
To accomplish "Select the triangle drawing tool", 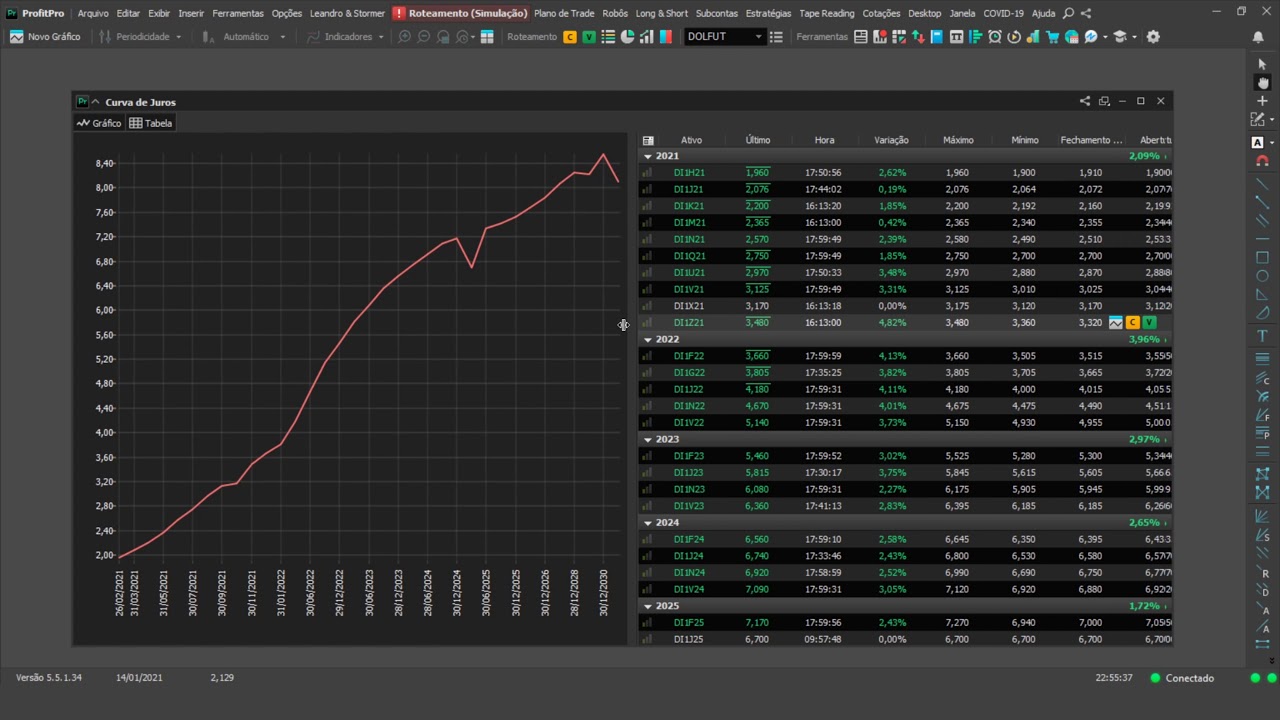I will coord(1262,295).
